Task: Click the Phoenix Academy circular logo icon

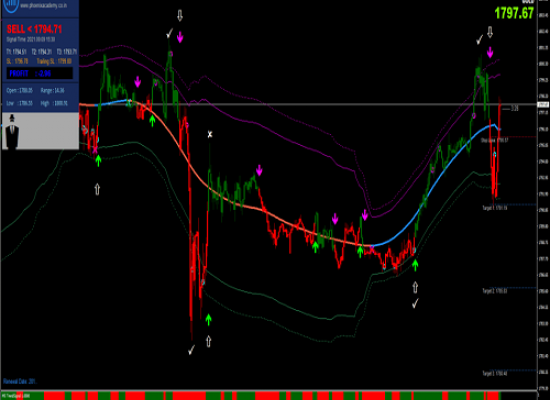Action: (x=11, y=5)
